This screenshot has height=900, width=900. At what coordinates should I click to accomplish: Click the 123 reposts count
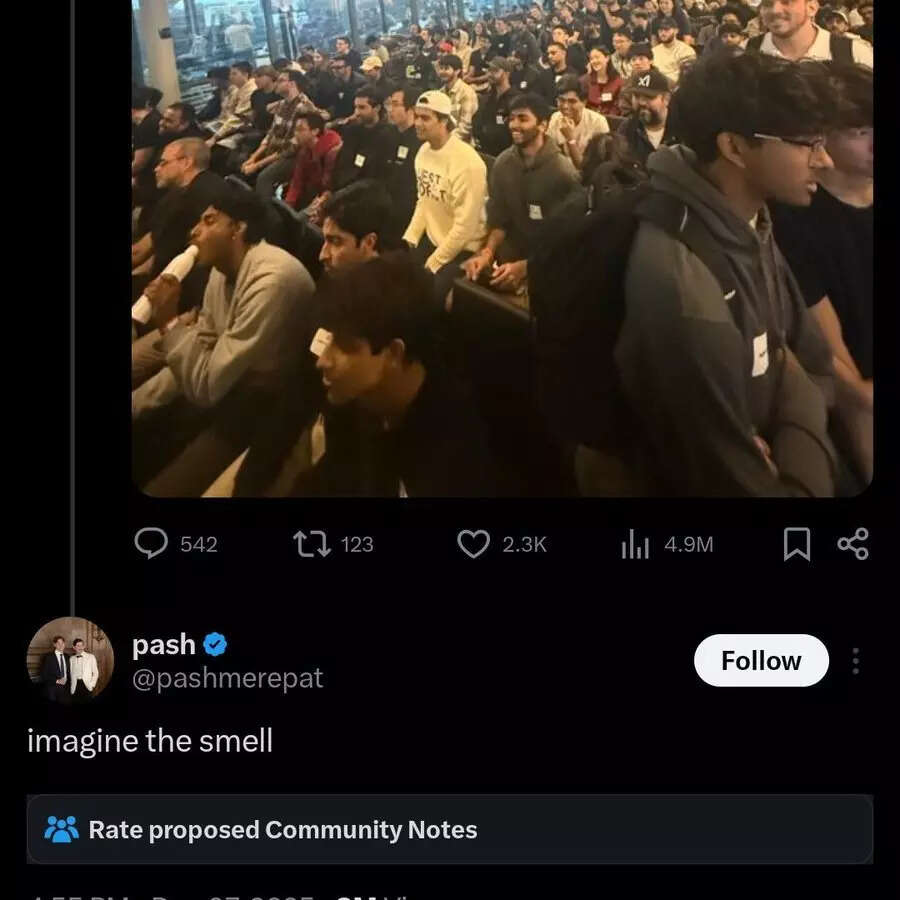pos(357,544)
